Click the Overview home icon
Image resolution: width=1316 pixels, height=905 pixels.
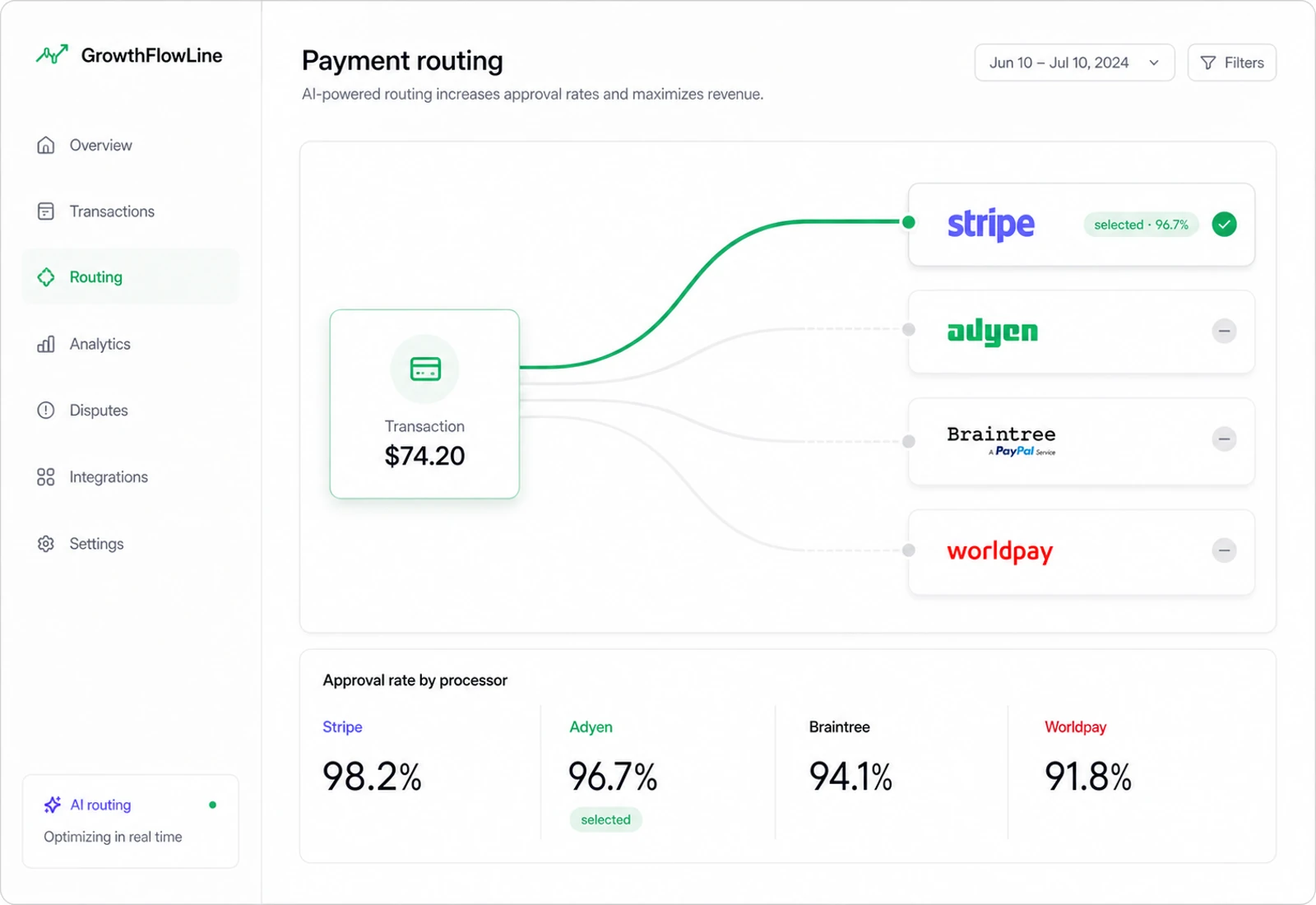click(x=46, y=145)
